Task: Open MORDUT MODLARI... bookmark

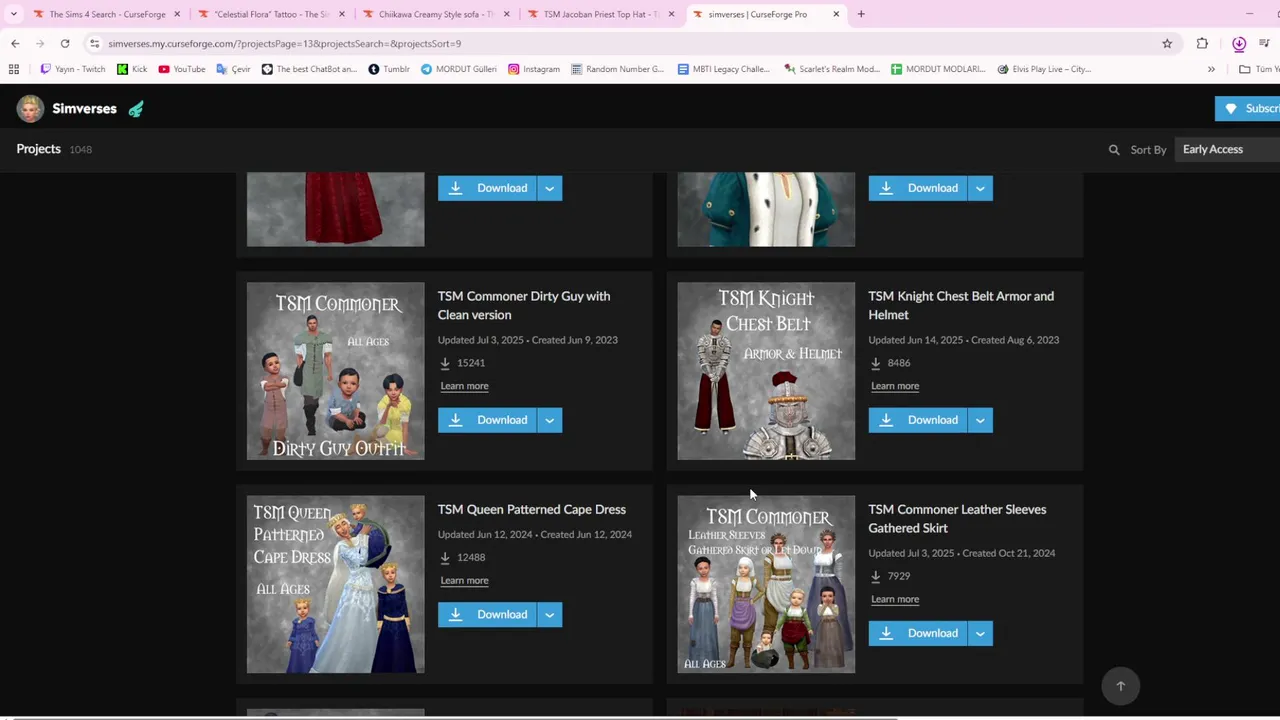Action: click(x=938, y=69)
